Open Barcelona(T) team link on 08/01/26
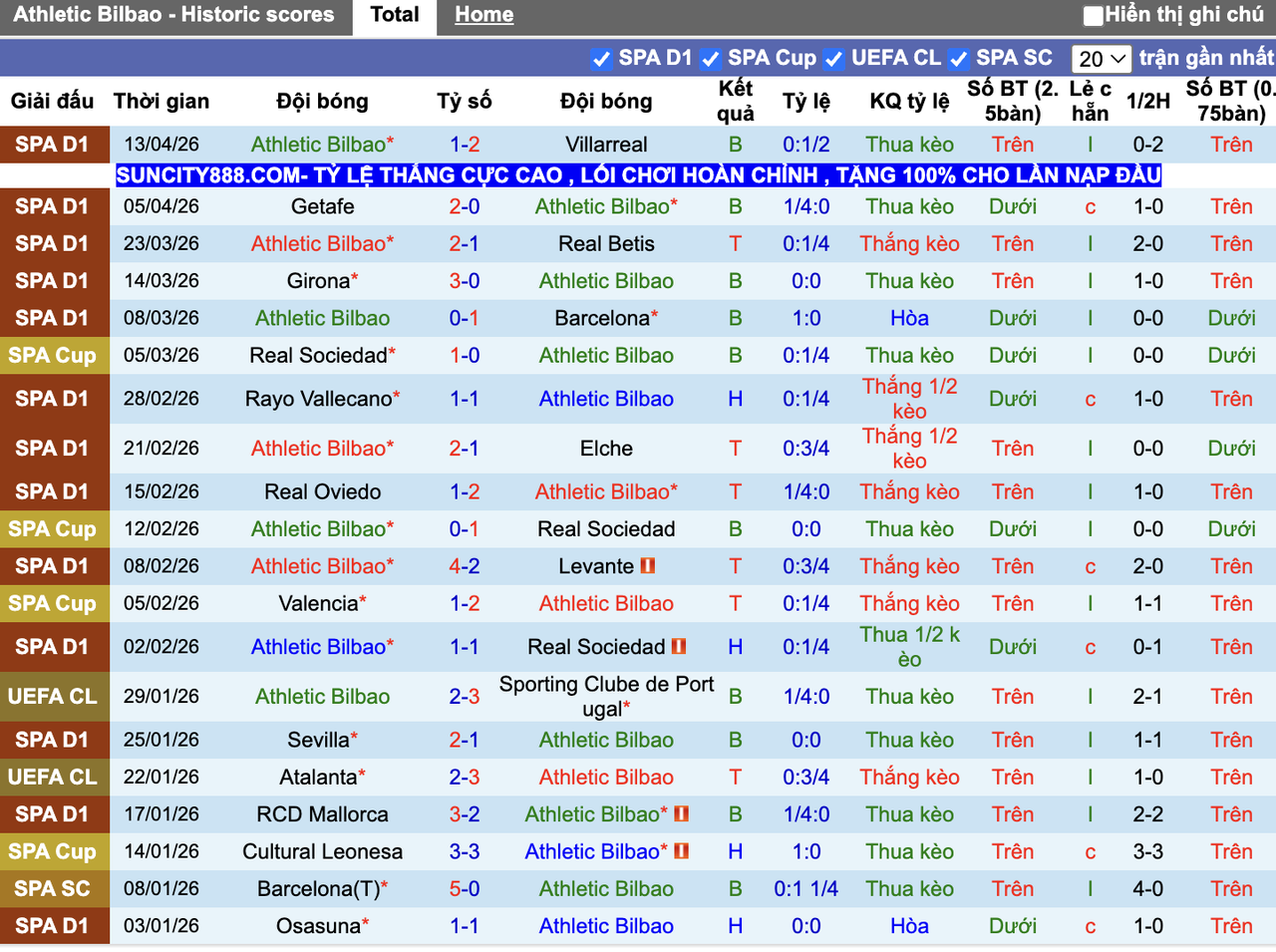The image size is (1276, 952). click(319, 888)
